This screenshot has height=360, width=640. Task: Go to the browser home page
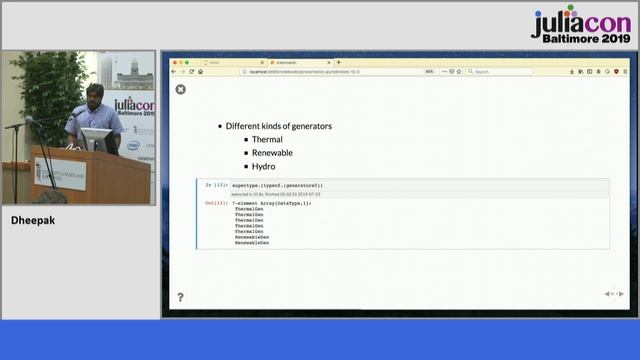(200, 71)
